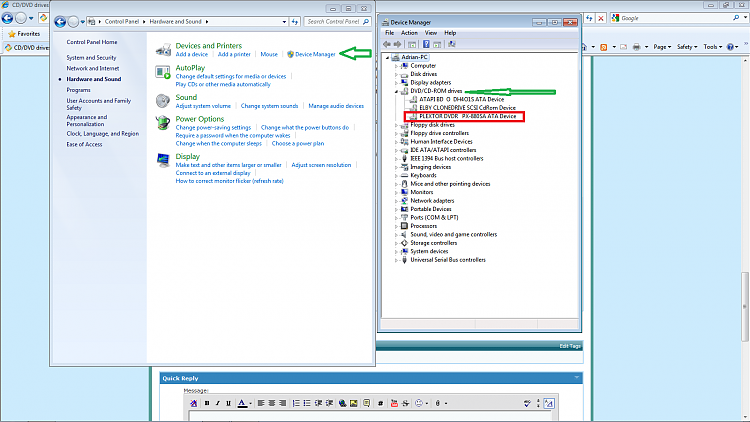Click Internet Explorer back navigation arrow

(x=7, y=18)
